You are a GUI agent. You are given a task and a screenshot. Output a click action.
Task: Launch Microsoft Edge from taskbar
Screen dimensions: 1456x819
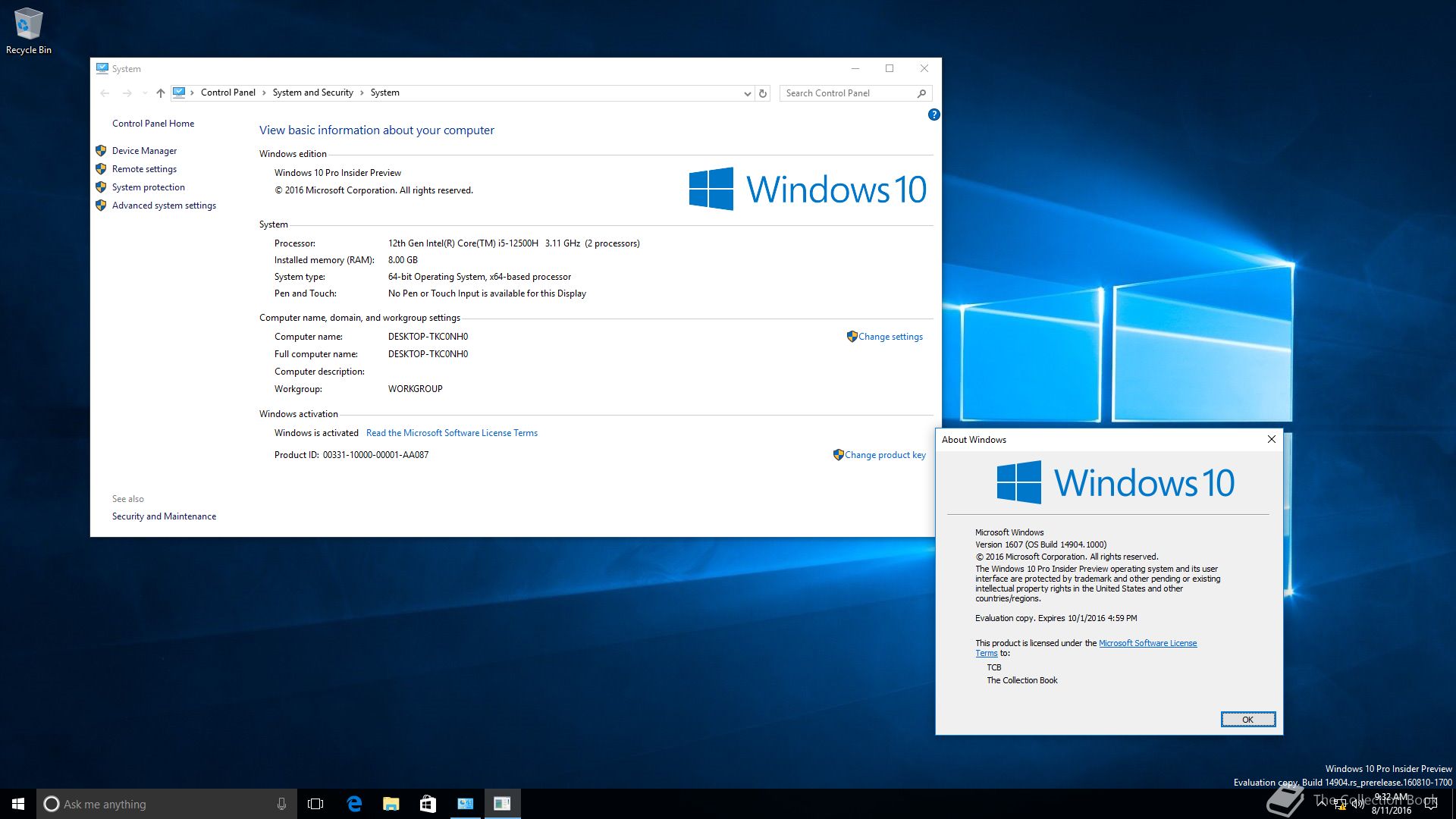(x=354, y=804)
